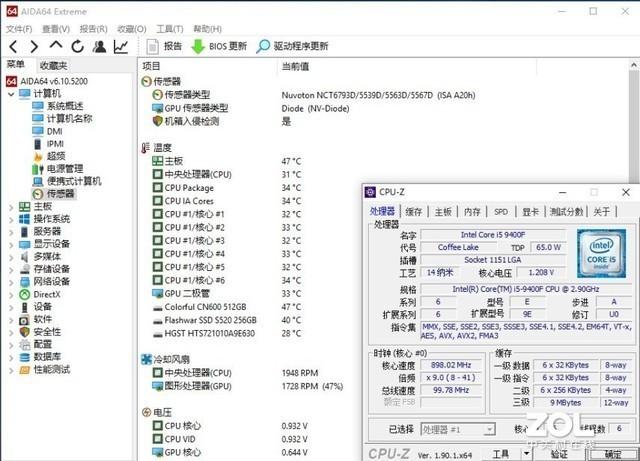Expand the 显示设备 tree node
Viewport: 640px width, 461px height.
(11, 245)
